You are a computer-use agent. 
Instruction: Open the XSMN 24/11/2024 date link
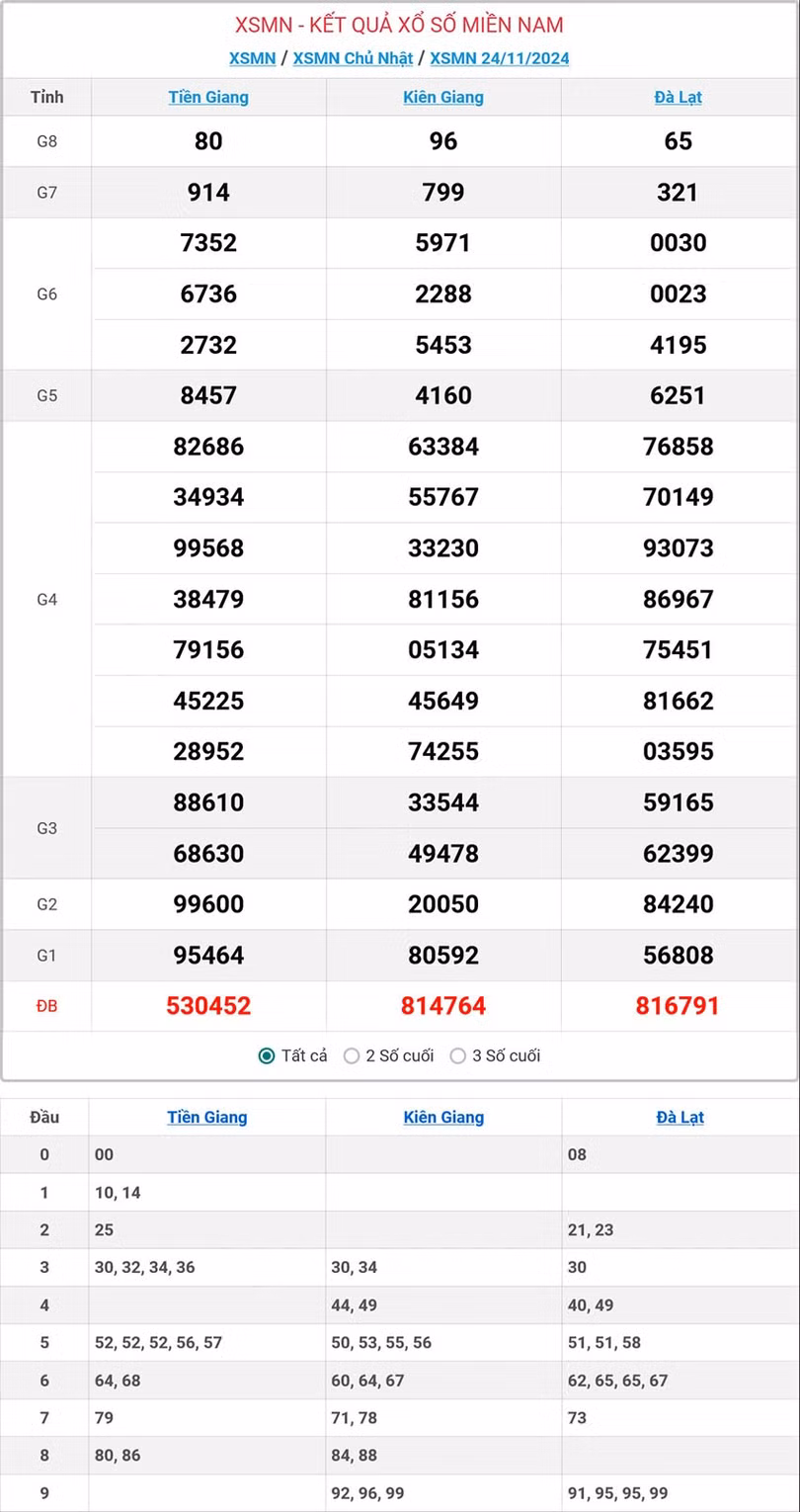click(499, 58)
